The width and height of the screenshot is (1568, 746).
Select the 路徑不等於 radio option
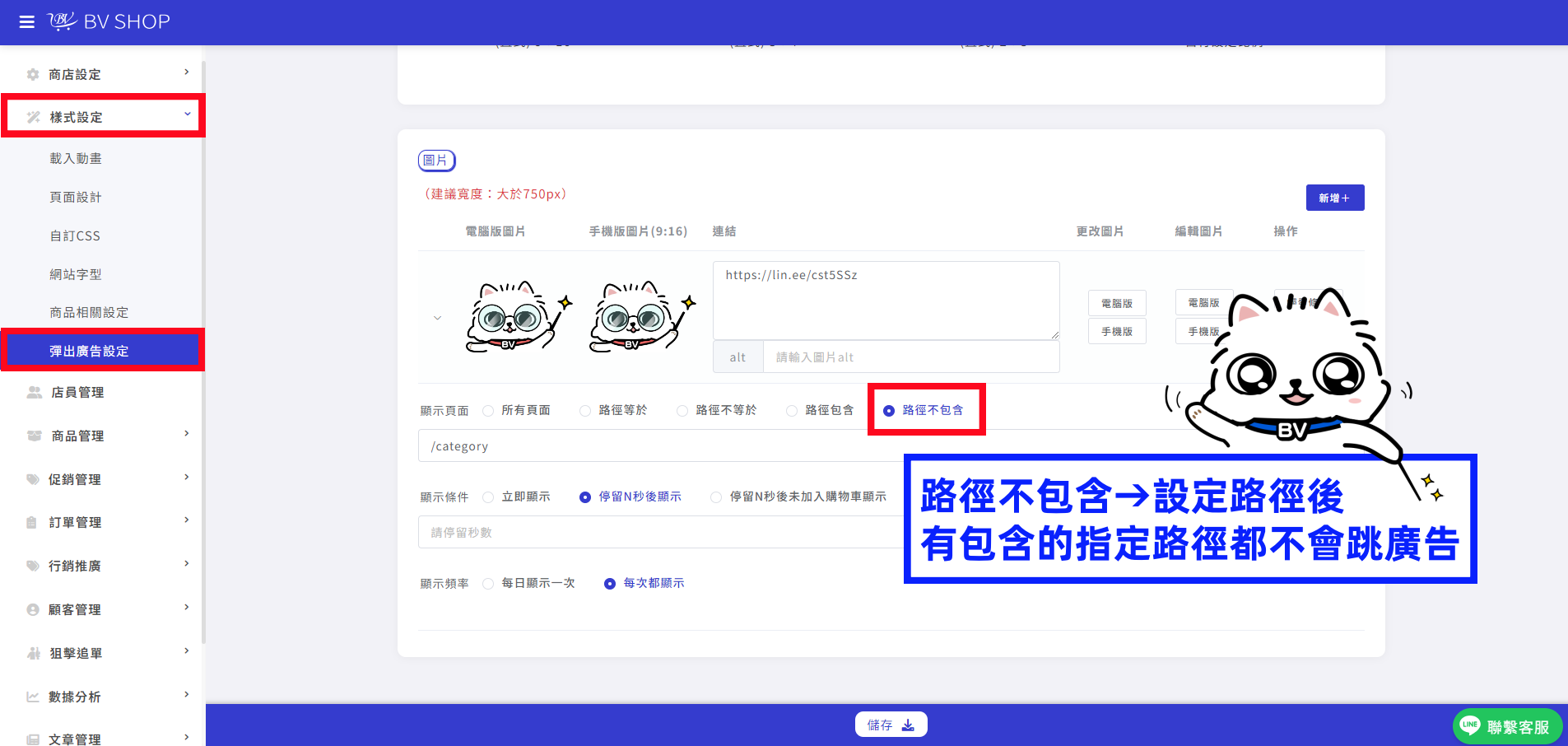point(682,411)
